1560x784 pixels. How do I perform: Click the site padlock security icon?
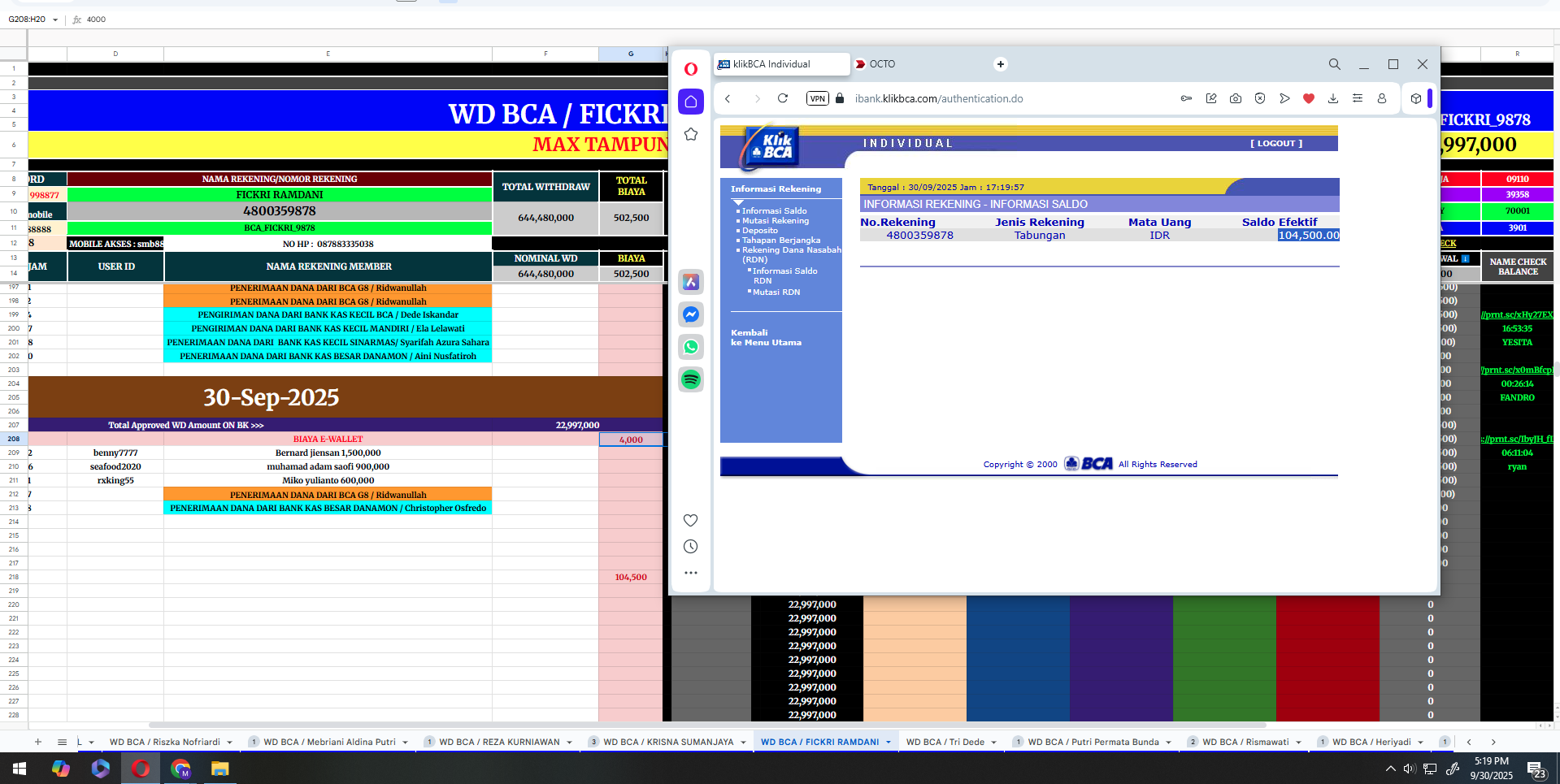click(x=841, y=98)
